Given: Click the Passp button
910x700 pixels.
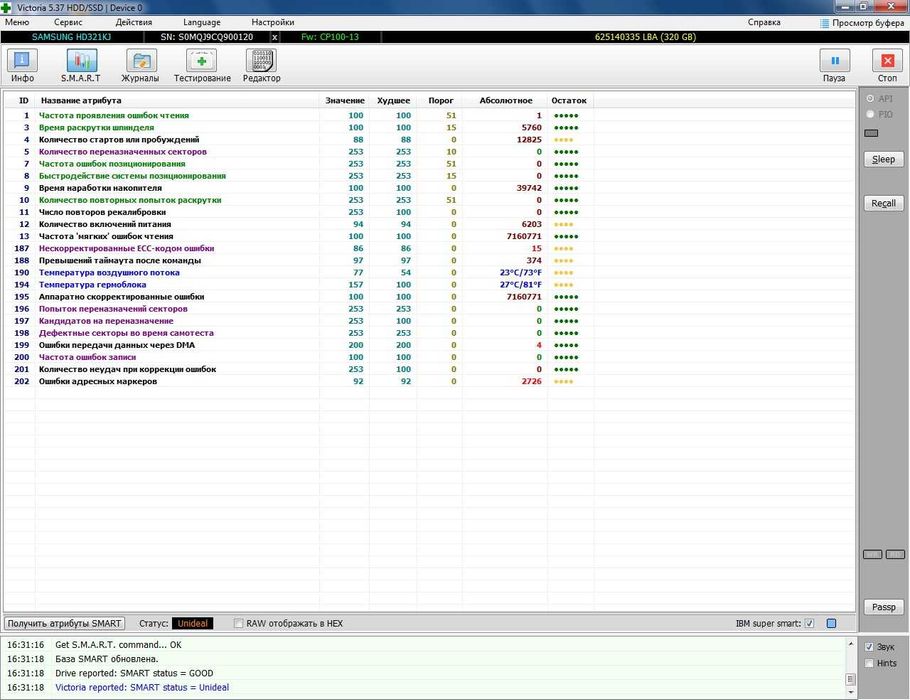Looking at the screenshot, I should [x=883, y=607].
